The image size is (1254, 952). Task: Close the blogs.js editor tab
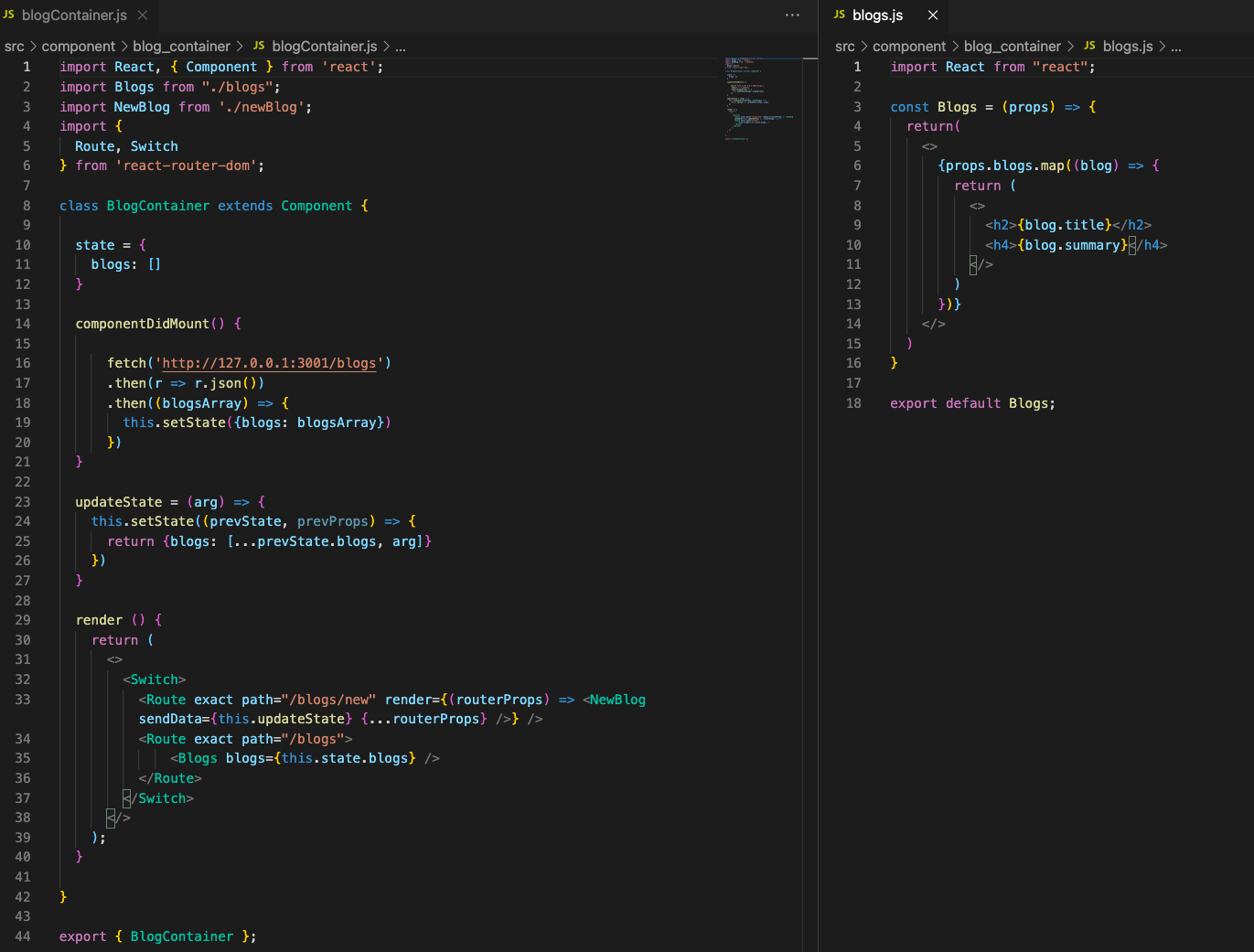[x=933, y=16]
